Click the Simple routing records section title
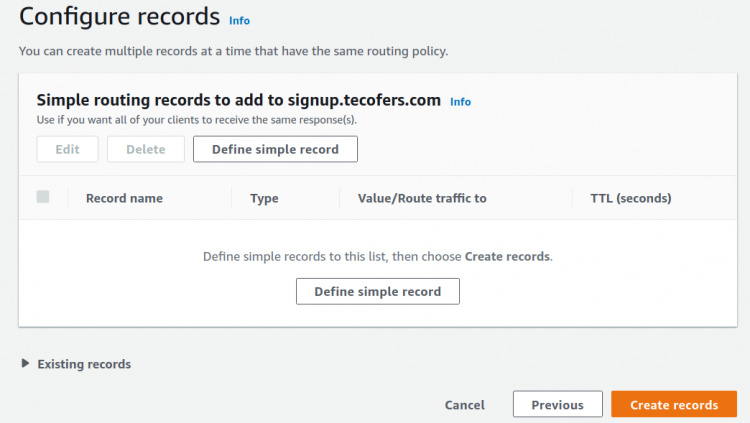The image size is (750, 423). (x=238, y=100)
